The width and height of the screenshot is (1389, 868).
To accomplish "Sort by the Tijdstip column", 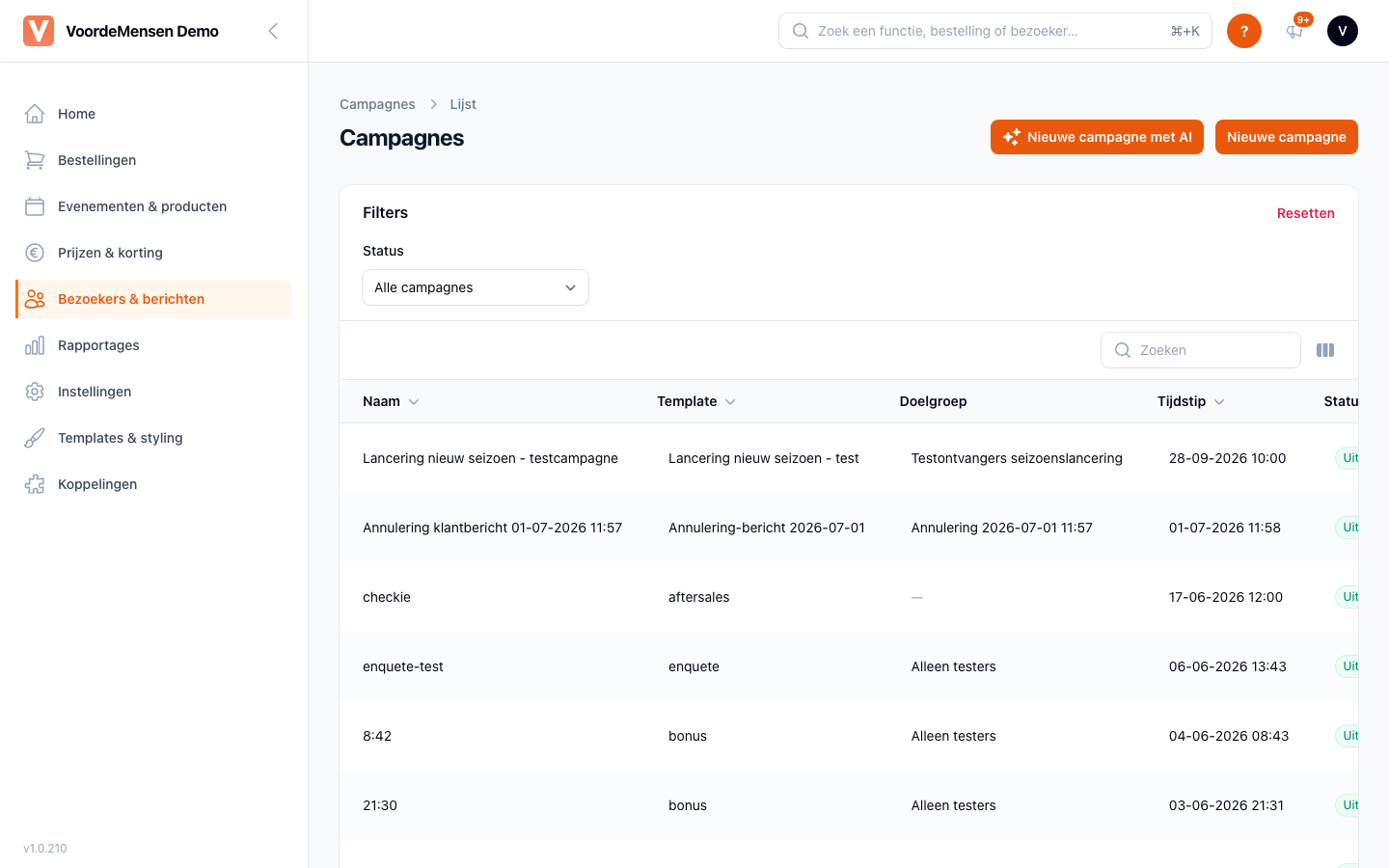I will (x=1190, y=401).
